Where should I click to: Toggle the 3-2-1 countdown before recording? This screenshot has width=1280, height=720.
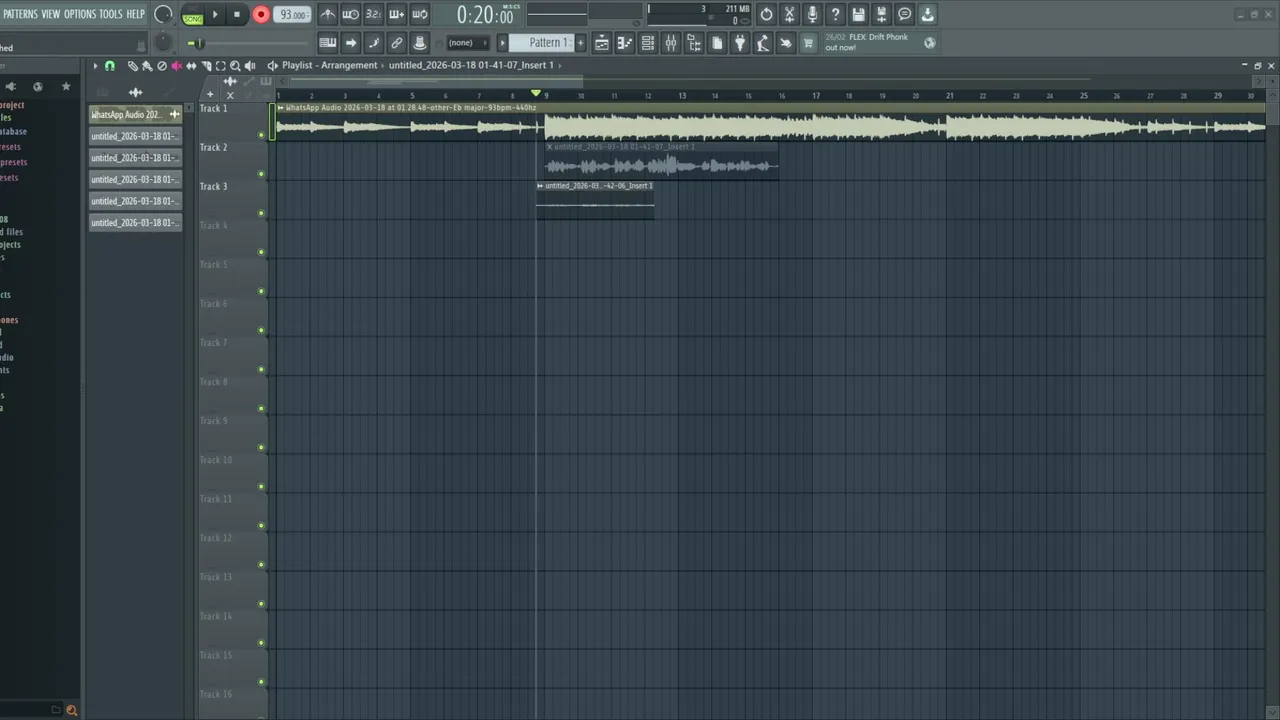click(374, 14)
